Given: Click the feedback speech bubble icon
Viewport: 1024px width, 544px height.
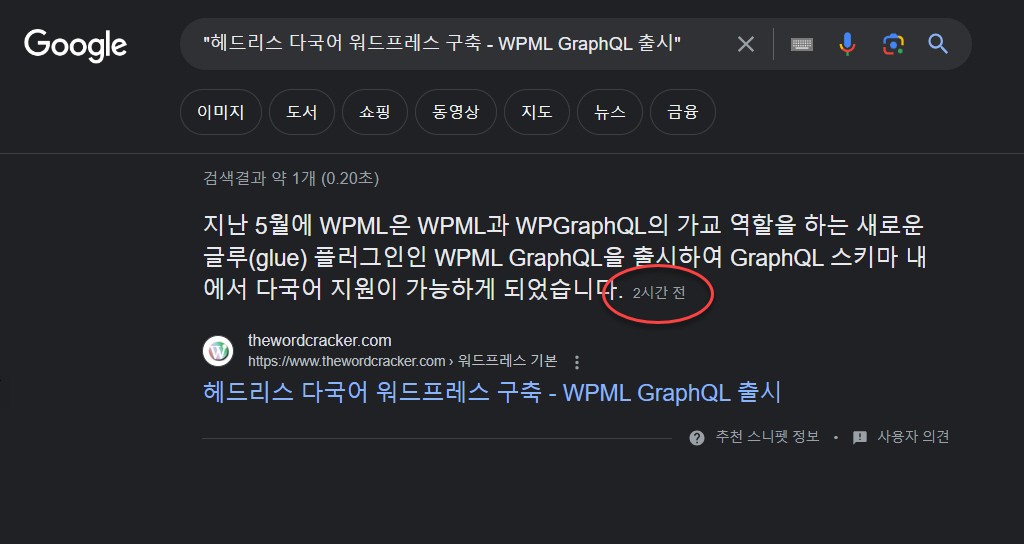Looking at the screenshot, I should 860,438.
